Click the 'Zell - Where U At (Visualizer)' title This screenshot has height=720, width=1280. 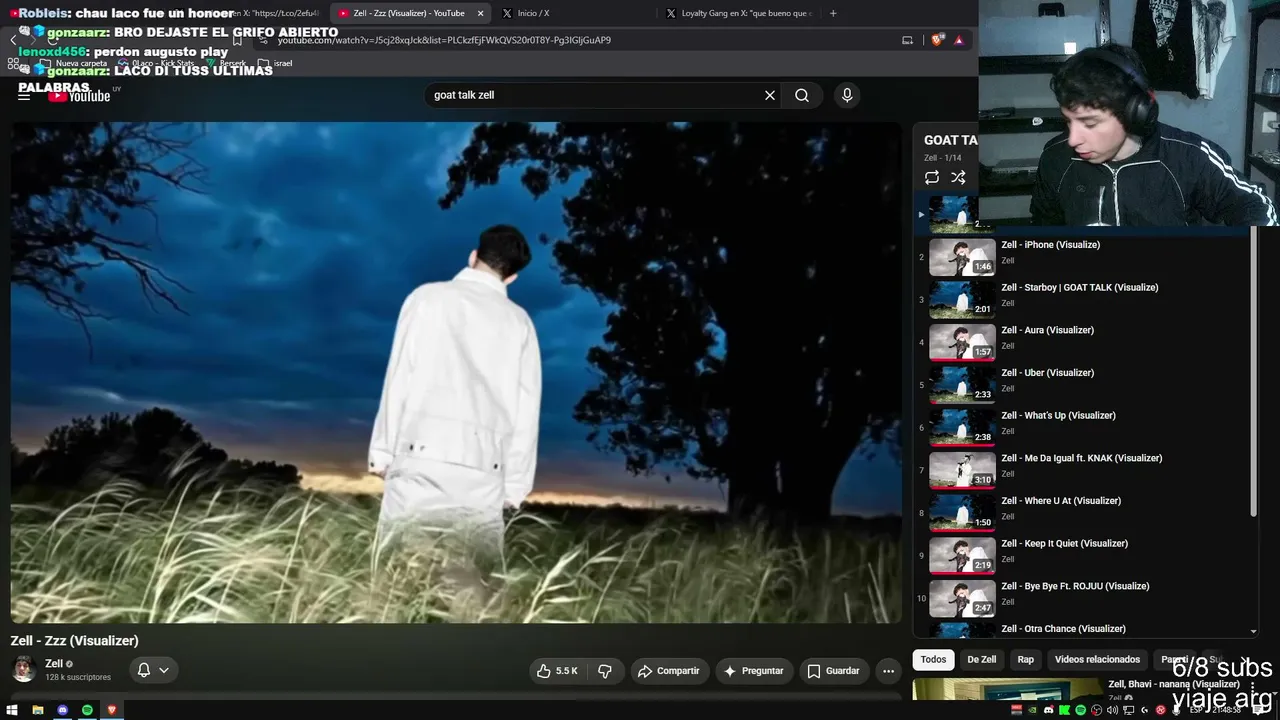(1061, 501)
